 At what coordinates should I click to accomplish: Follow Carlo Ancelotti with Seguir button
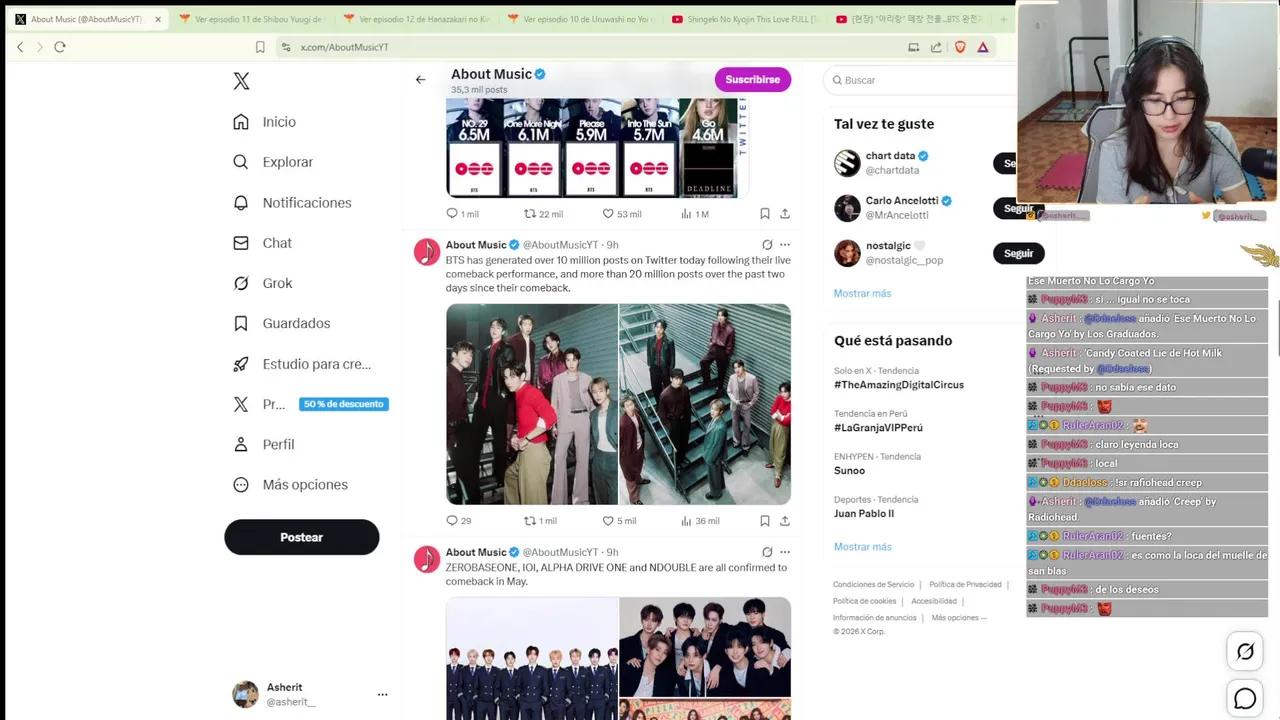coord(1018,208)
